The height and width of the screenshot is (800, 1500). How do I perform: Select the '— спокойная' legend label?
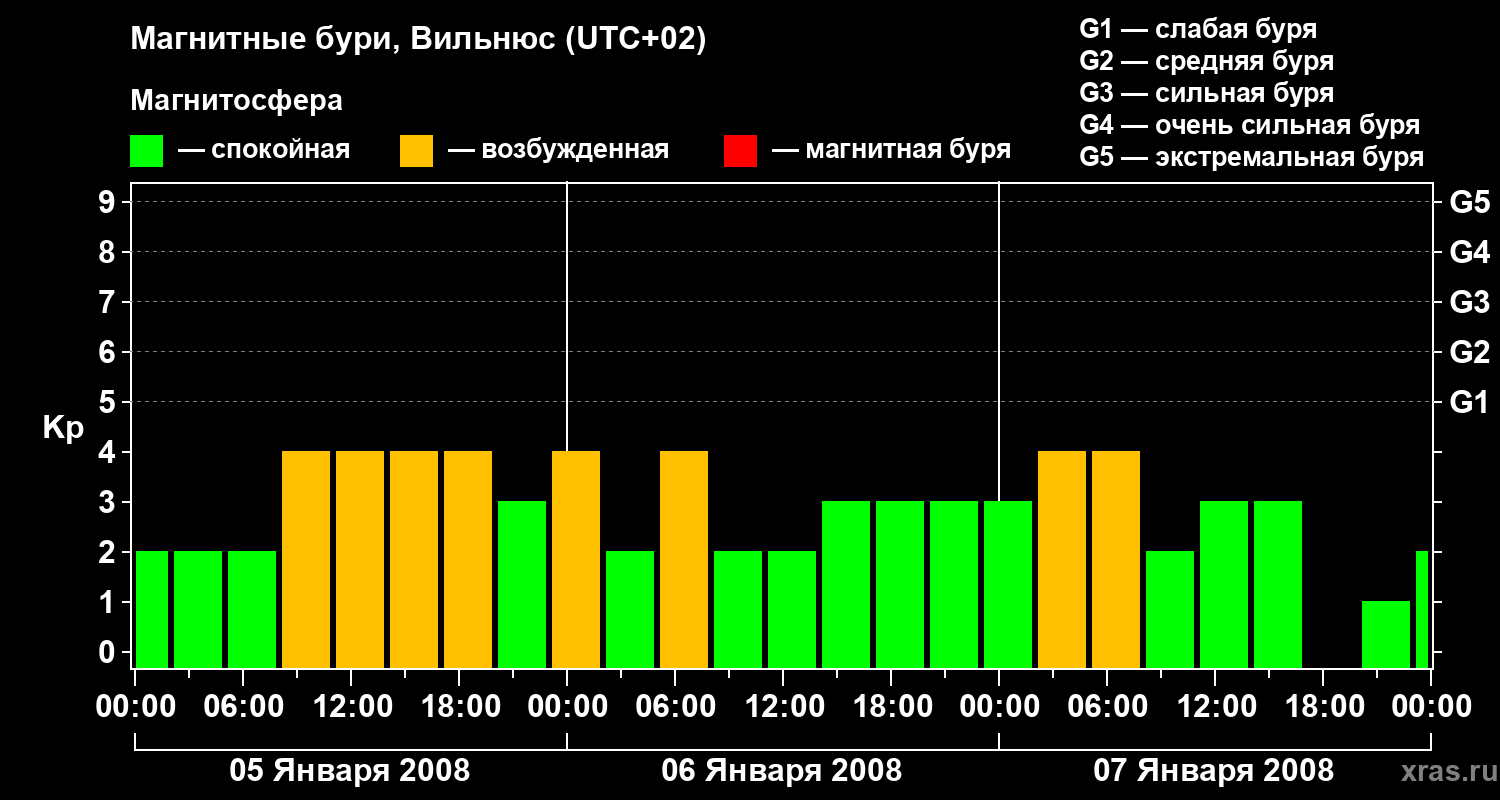tap(263, 150)
